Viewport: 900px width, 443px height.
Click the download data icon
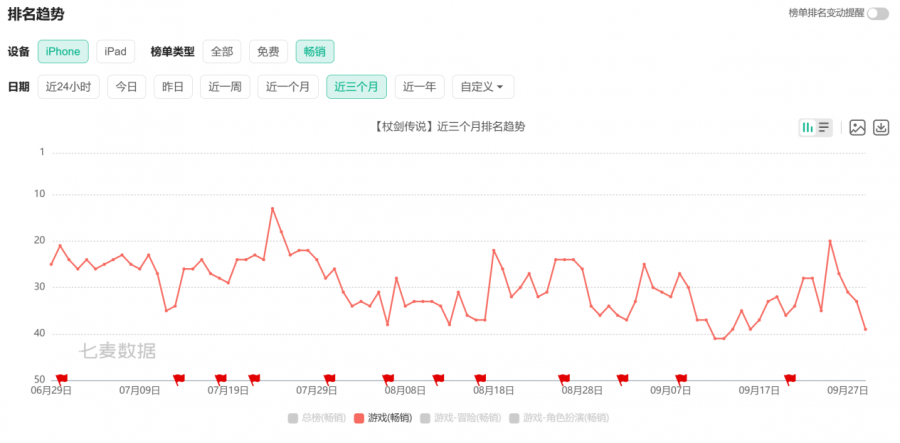[x=881, y=127]
